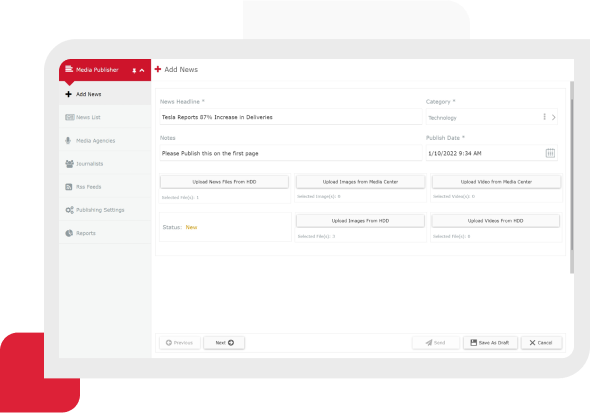Open Journalists in the sidebar

tap(105, 164)
